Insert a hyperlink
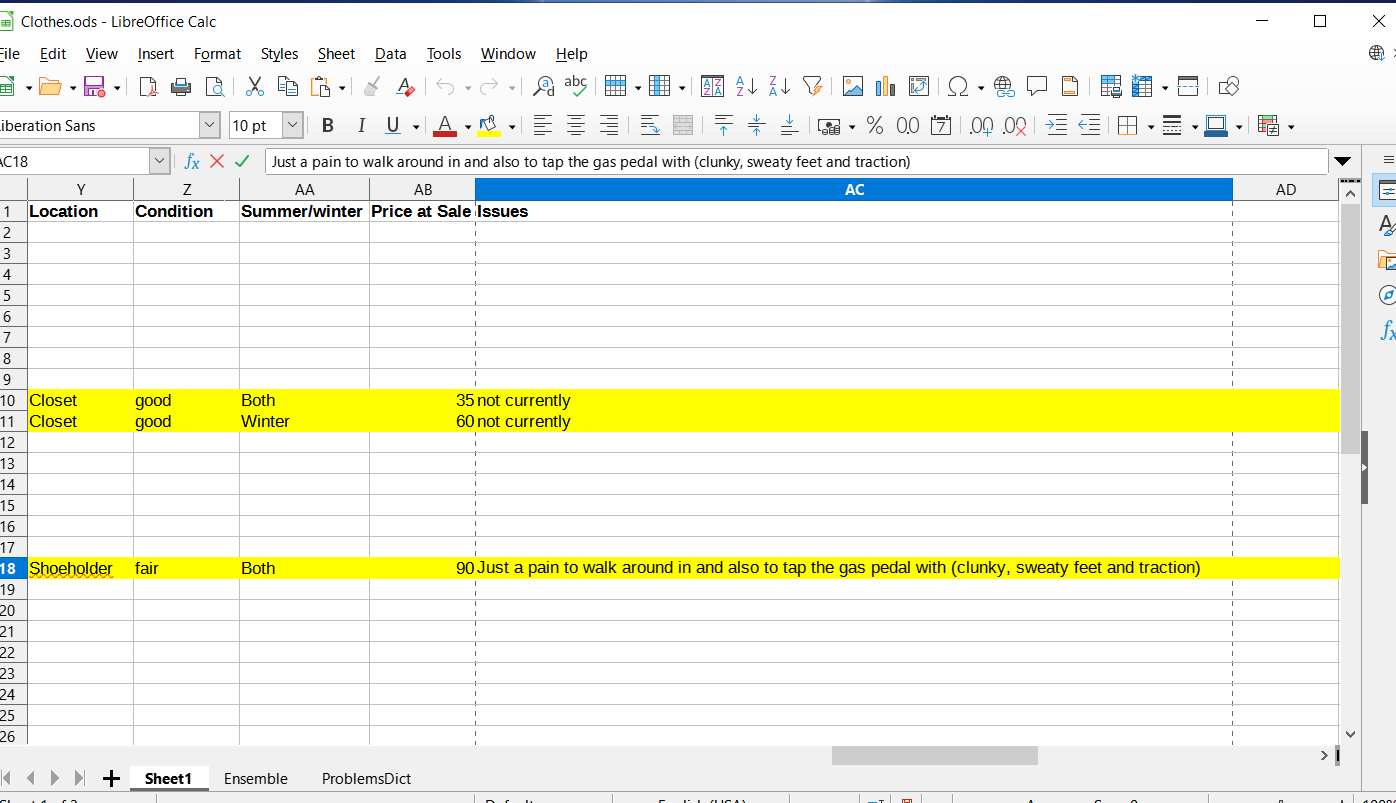This screenshot has height=803, width=1396. 1004,87
